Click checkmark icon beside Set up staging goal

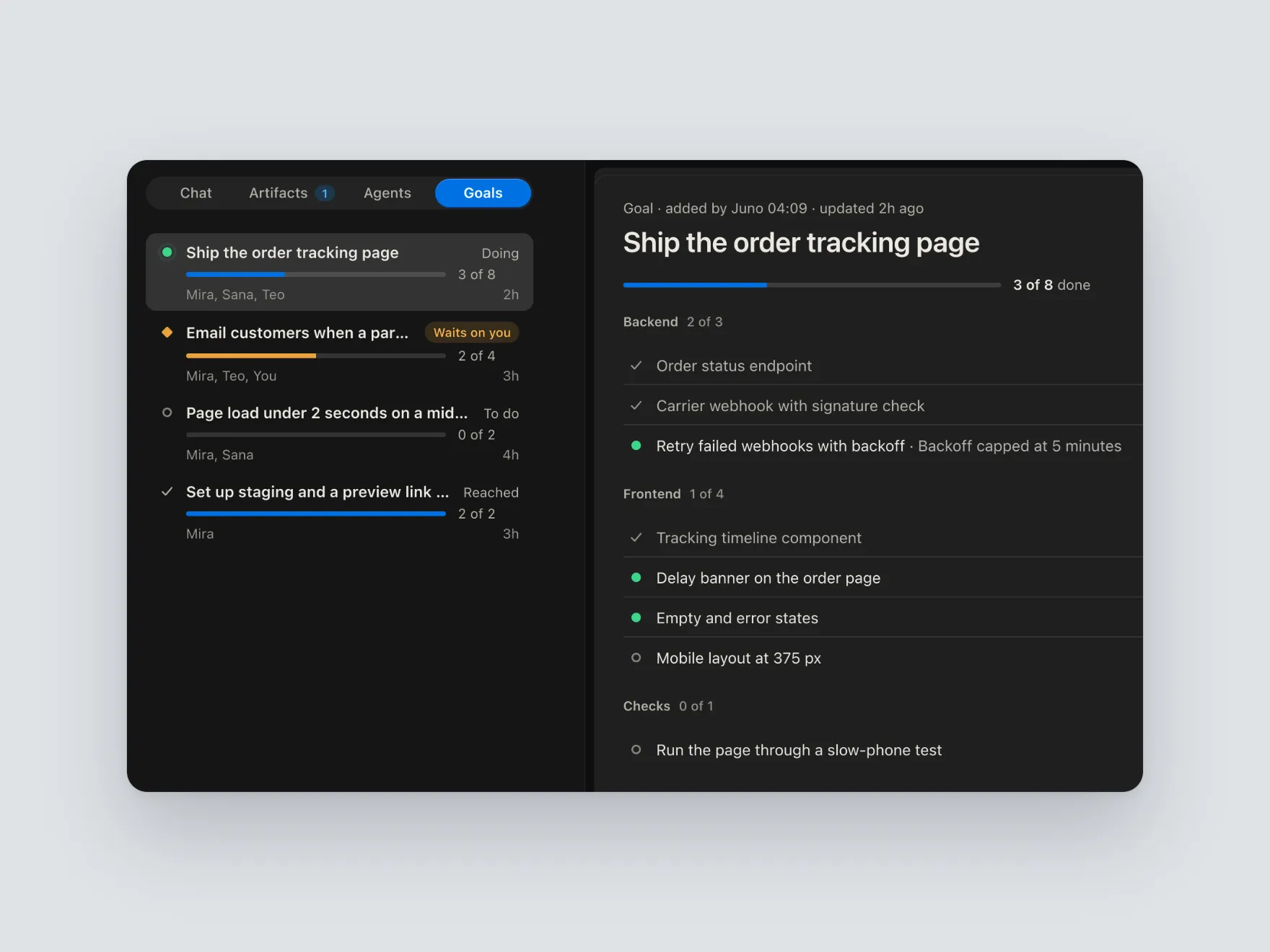167,492
